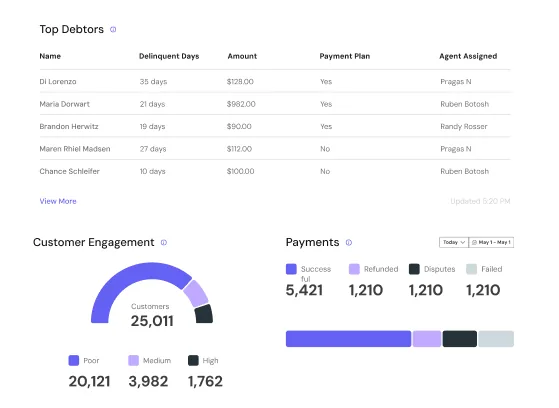Screen dimensions: 559x408
Task: Click the lavender Refunded segment of payments bar
Action: coord(427,339)
